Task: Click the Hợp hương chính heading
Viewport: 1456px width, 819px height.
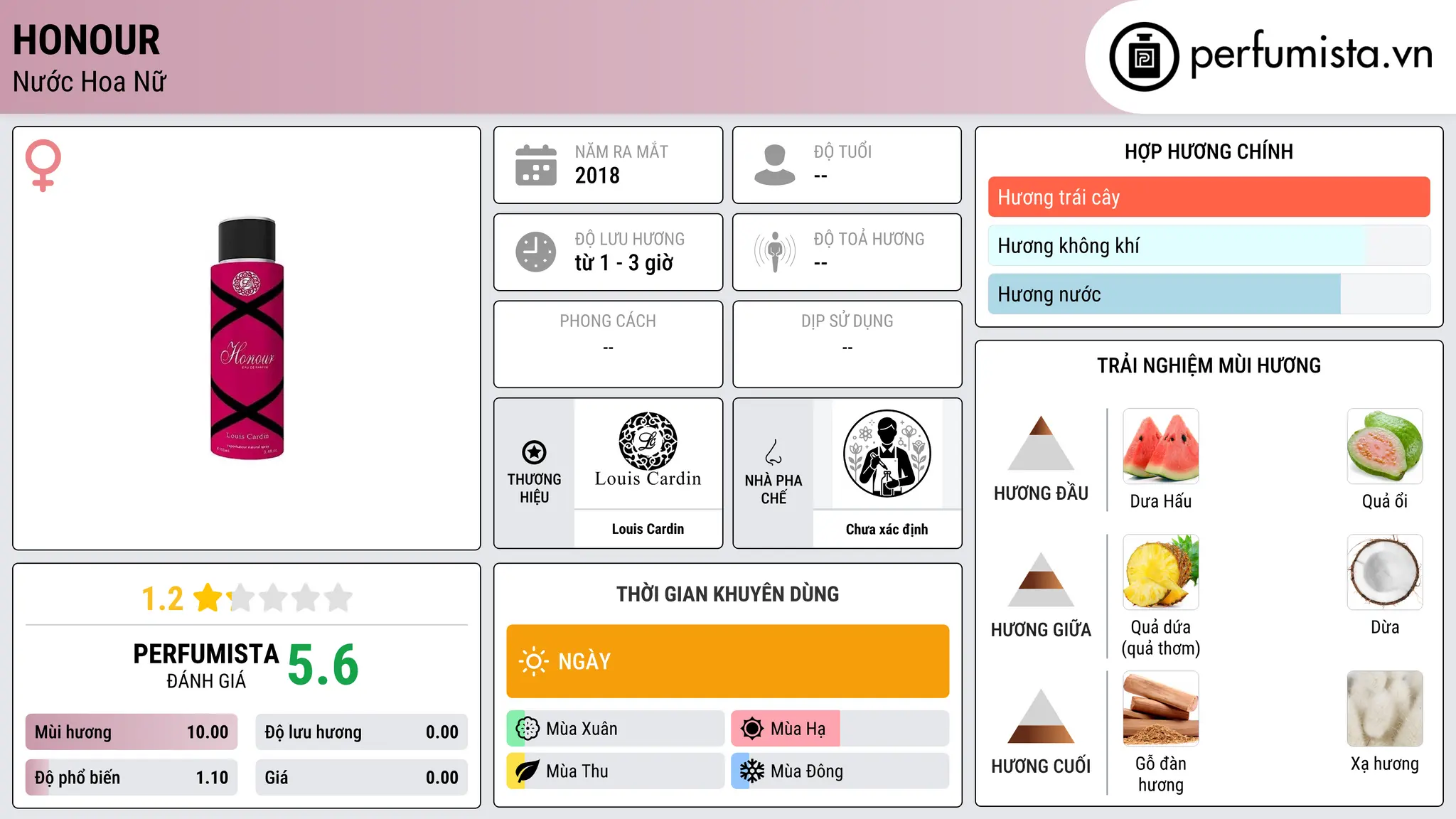Action: (x=1209, y=151)
